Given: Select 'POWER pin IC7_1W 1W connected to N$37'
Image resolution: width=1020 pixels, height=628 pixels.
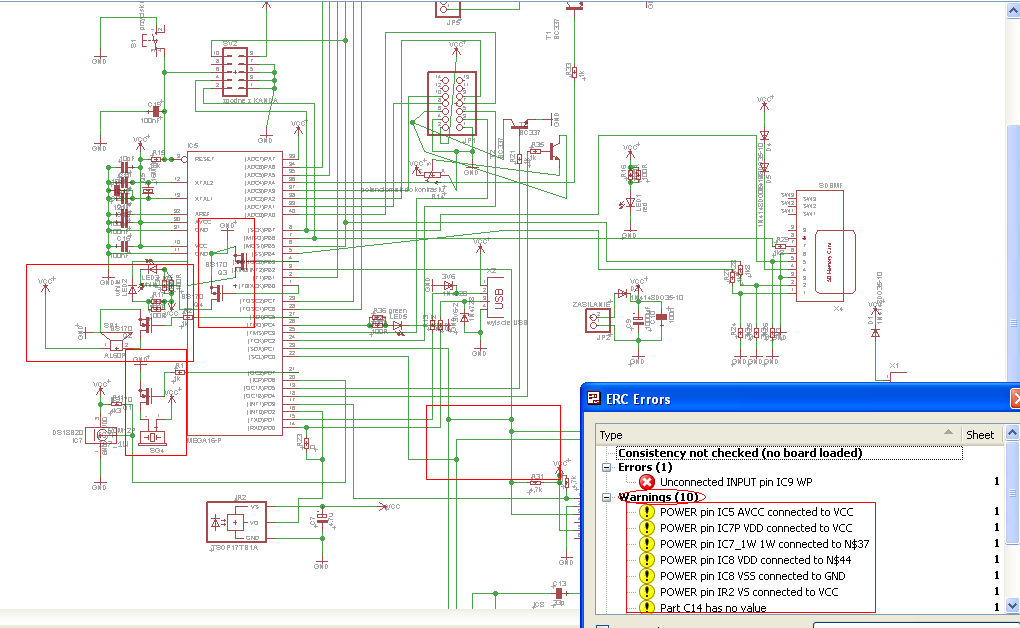Looking at the screenshot, I should (x=764, y=544).
